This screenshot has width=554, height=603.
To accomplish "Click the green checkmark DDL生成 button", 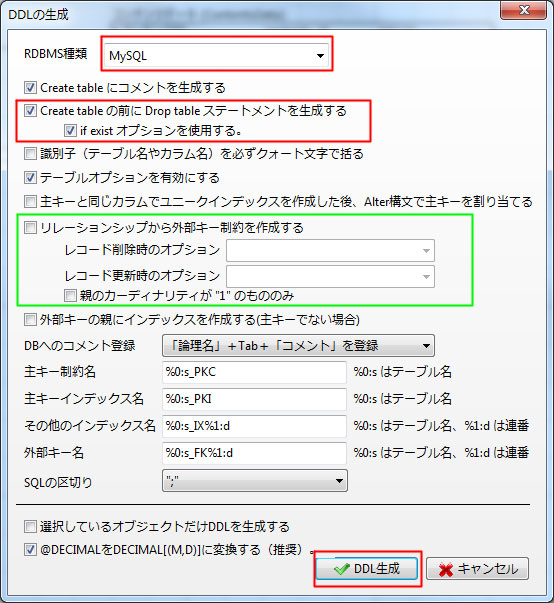I will point(366,568).
